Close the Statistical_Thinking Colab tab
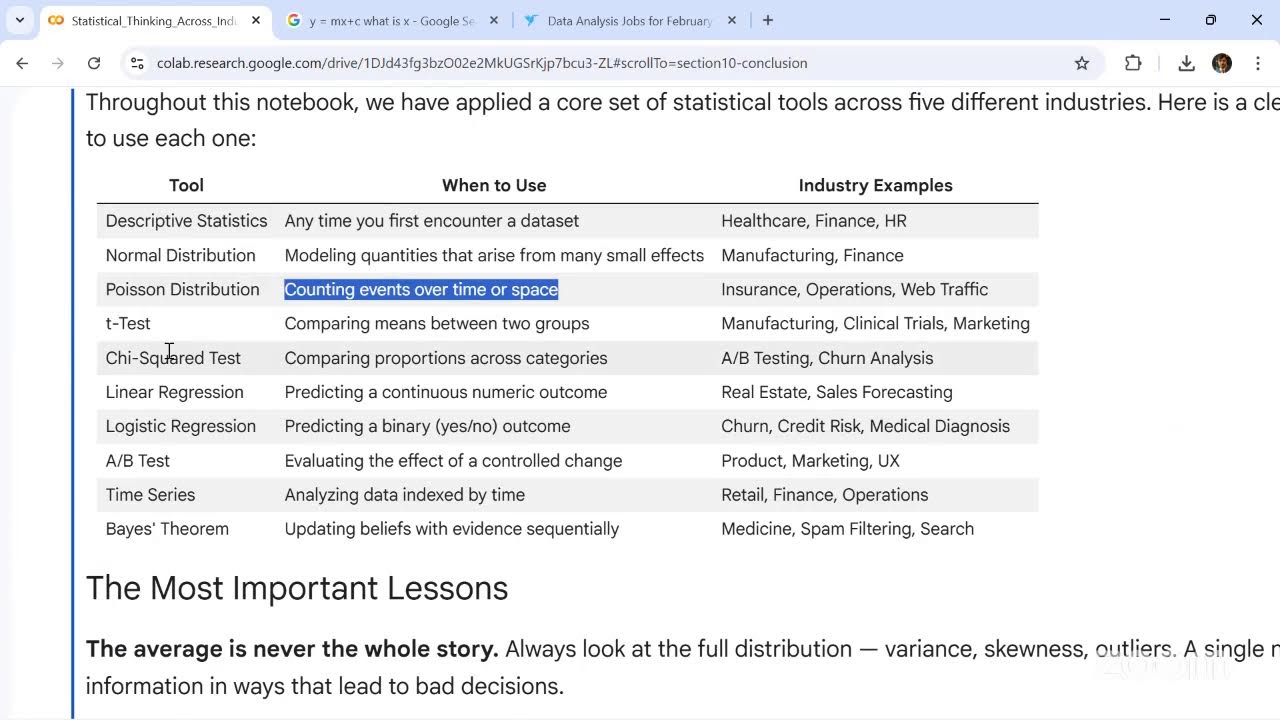 [256, 20]
